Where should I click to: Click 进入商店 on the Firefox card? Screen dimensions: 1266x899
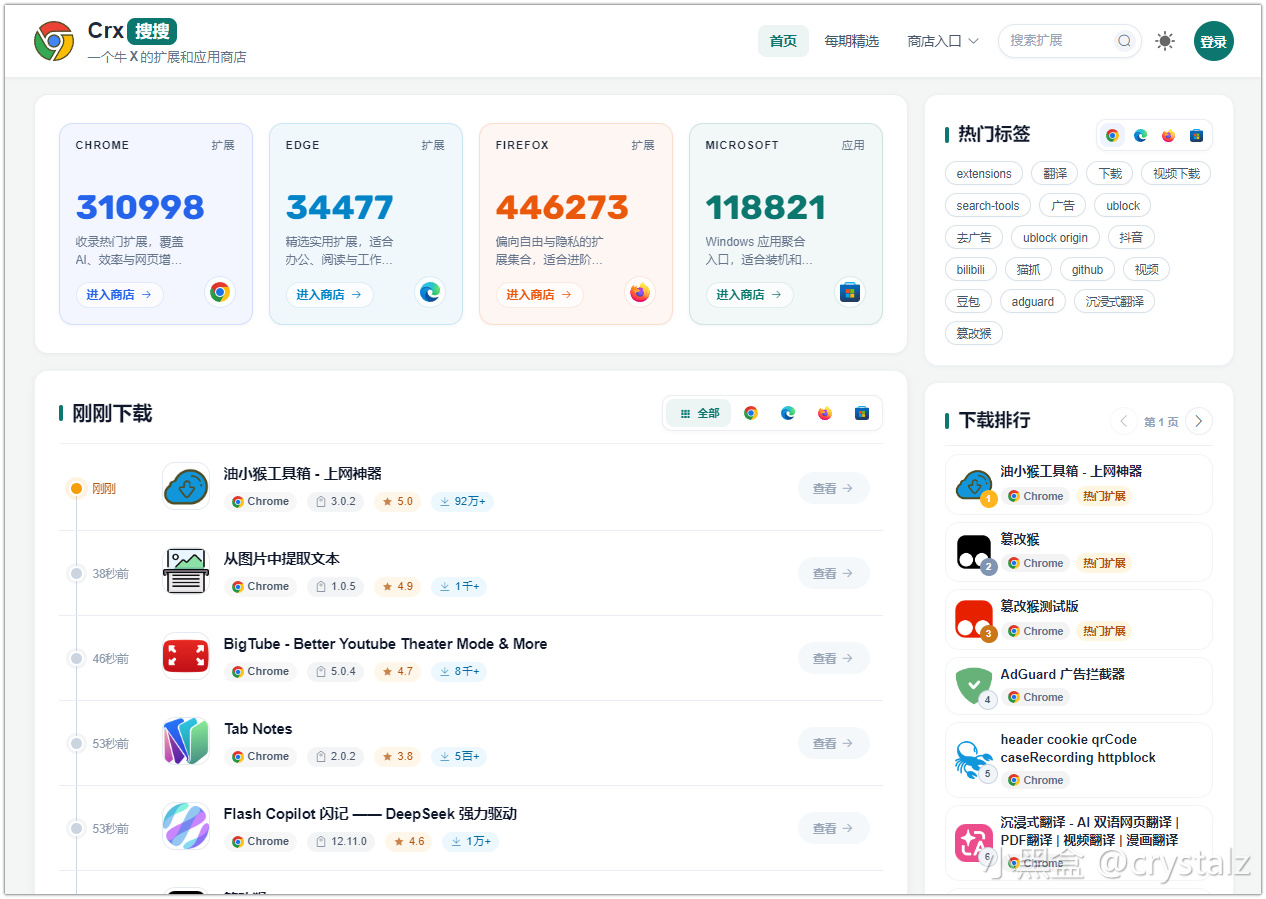(x=539, y=295)
